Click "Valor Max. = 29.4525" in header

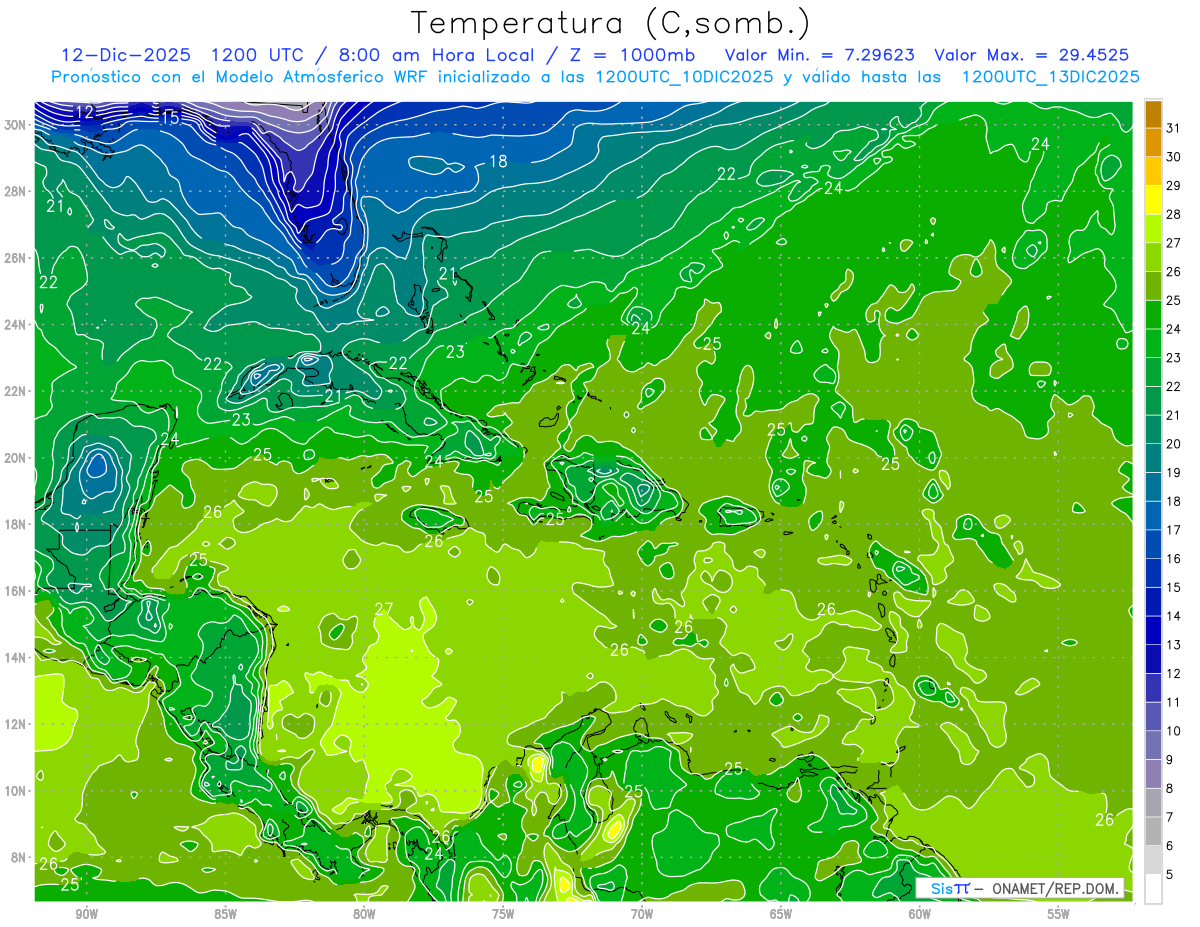pyautogui.click(x=1032, y=55)
